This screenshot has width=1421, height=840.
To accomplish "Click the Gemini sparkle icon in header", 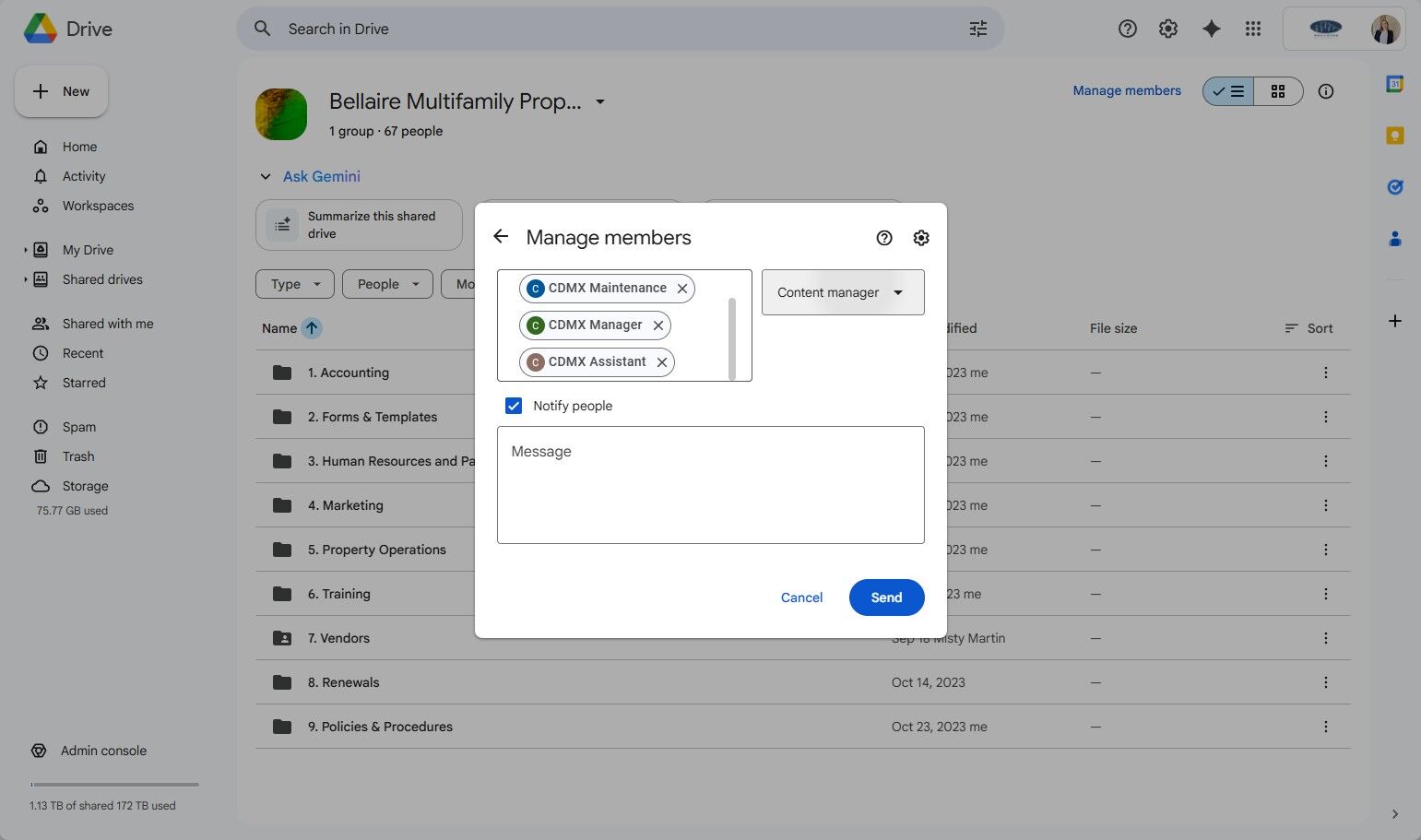I will [1211, 29].
